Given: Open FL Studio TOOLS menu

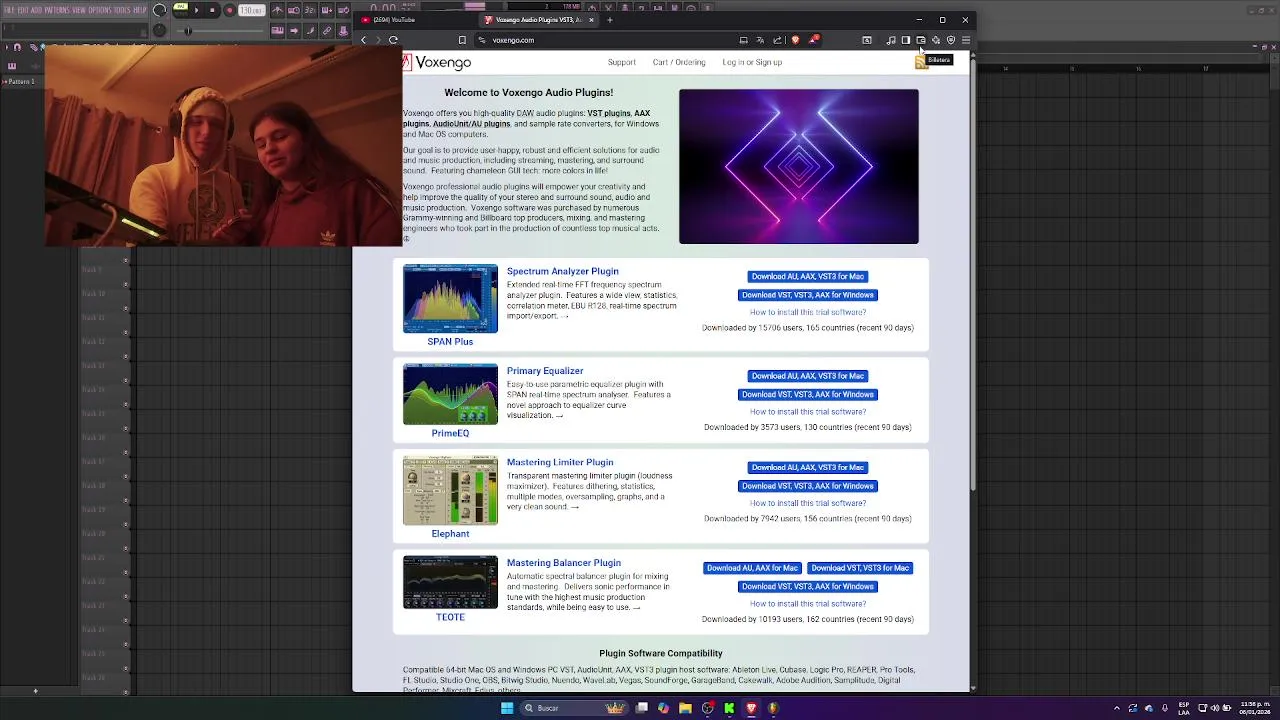Looking at the screenshot, I should tap(122, 10).
